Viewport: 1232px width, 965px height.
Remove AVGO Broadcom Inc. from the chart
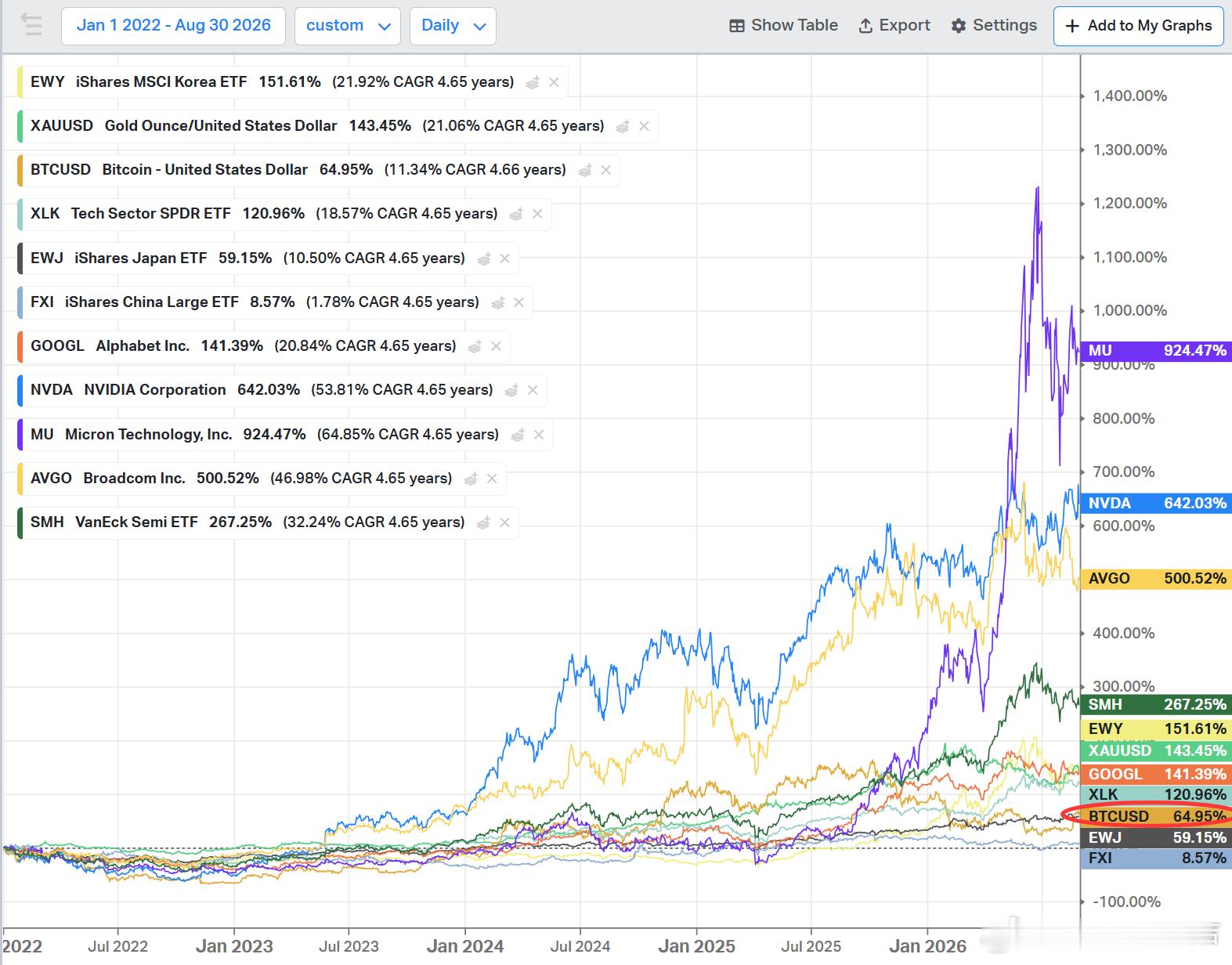click(x=492, y=479)
